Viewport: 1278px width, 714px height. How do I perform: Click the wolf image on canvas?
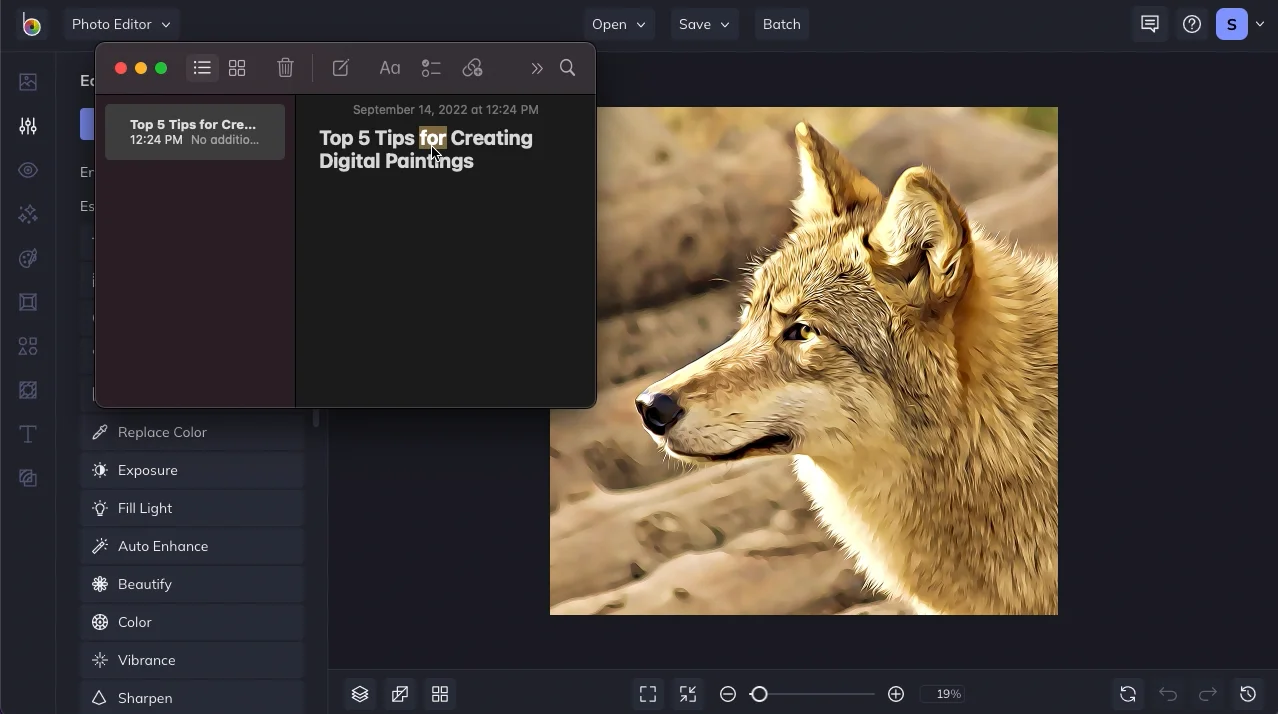point(804,361)
